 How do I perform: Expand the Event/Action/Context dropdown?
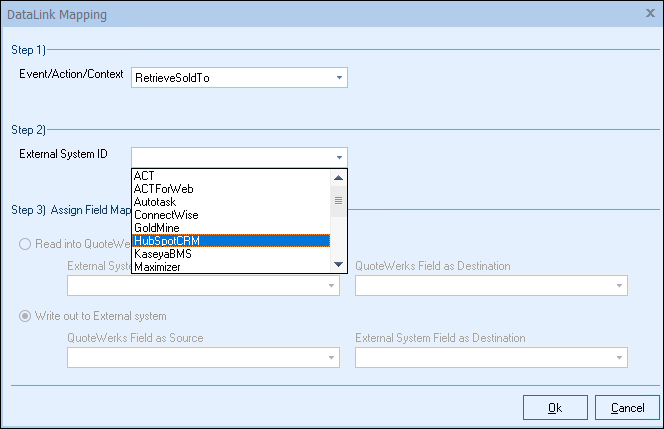[339, 77]
